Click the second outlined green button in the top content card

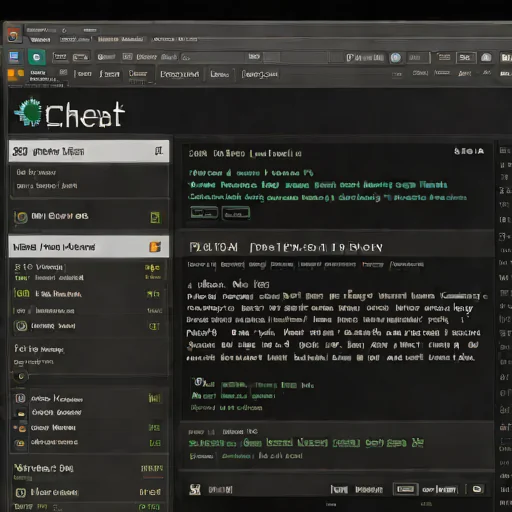point(236,213)
